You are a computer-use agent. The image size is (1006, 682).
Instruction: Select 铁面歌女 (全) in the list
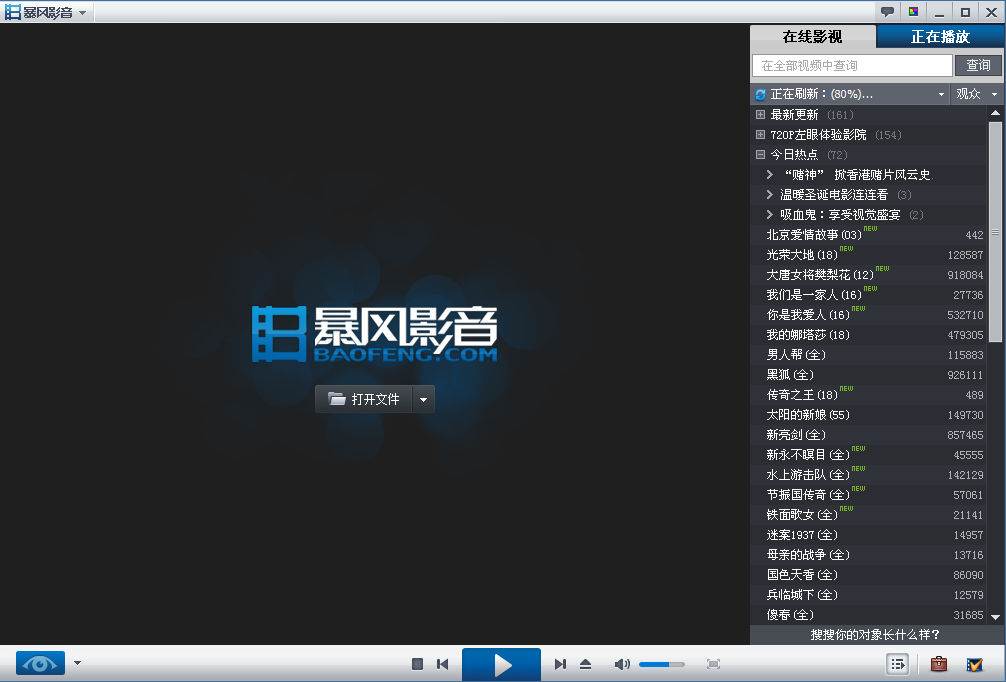tap(869, 515)
